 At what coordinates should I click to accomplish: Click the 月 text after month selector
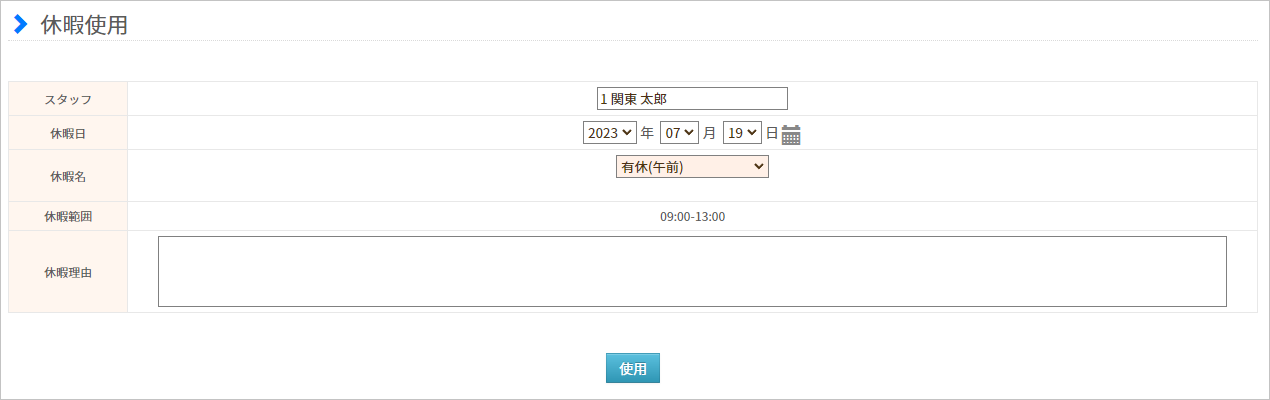(x=709, y=132)
